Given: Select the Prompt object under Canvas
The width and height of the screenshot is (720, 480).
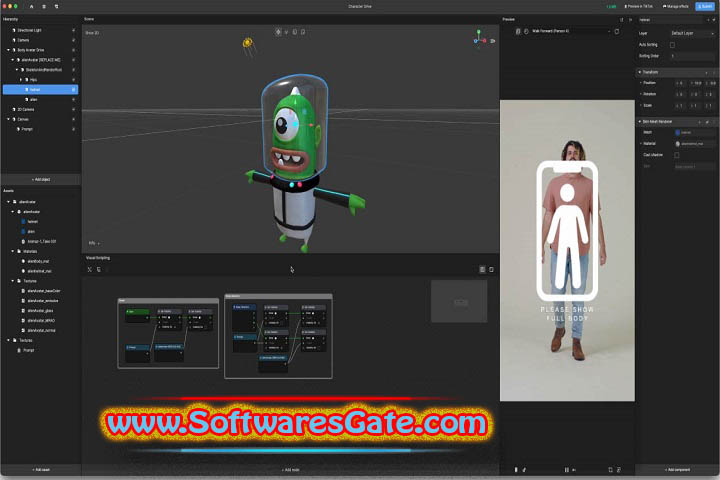Looking at the screenshot, I should tap(27, 129).
